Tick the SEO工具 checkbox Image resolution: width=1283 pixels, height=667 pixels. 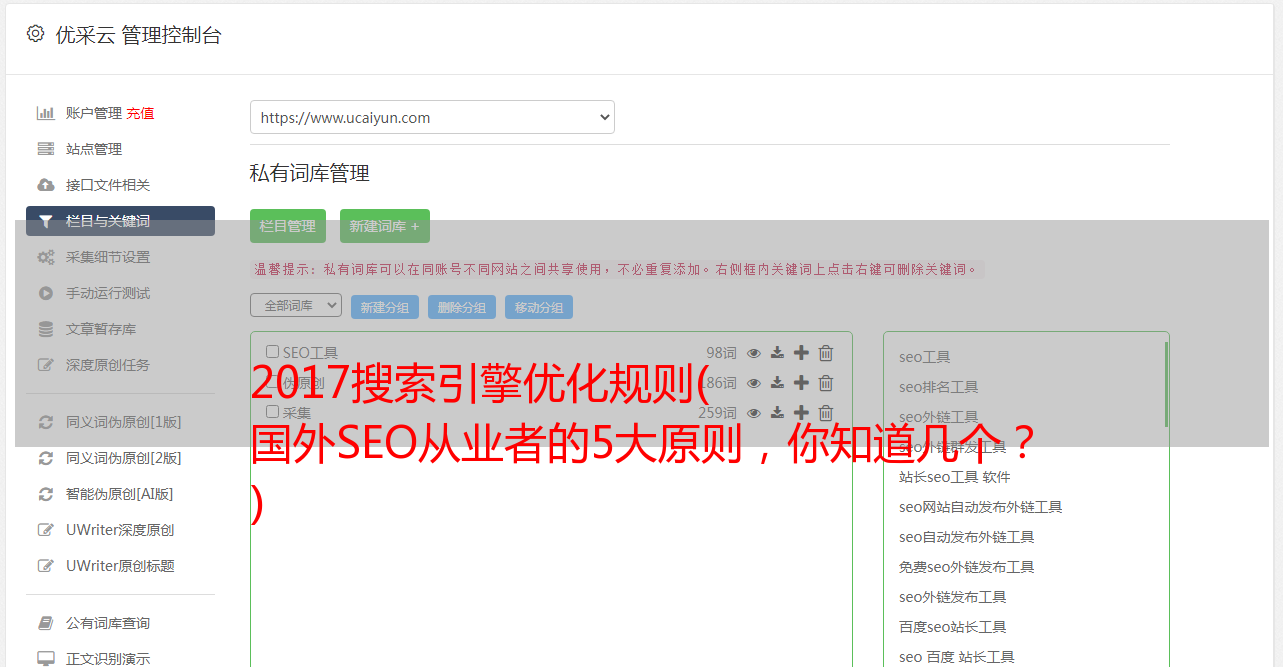272,352
